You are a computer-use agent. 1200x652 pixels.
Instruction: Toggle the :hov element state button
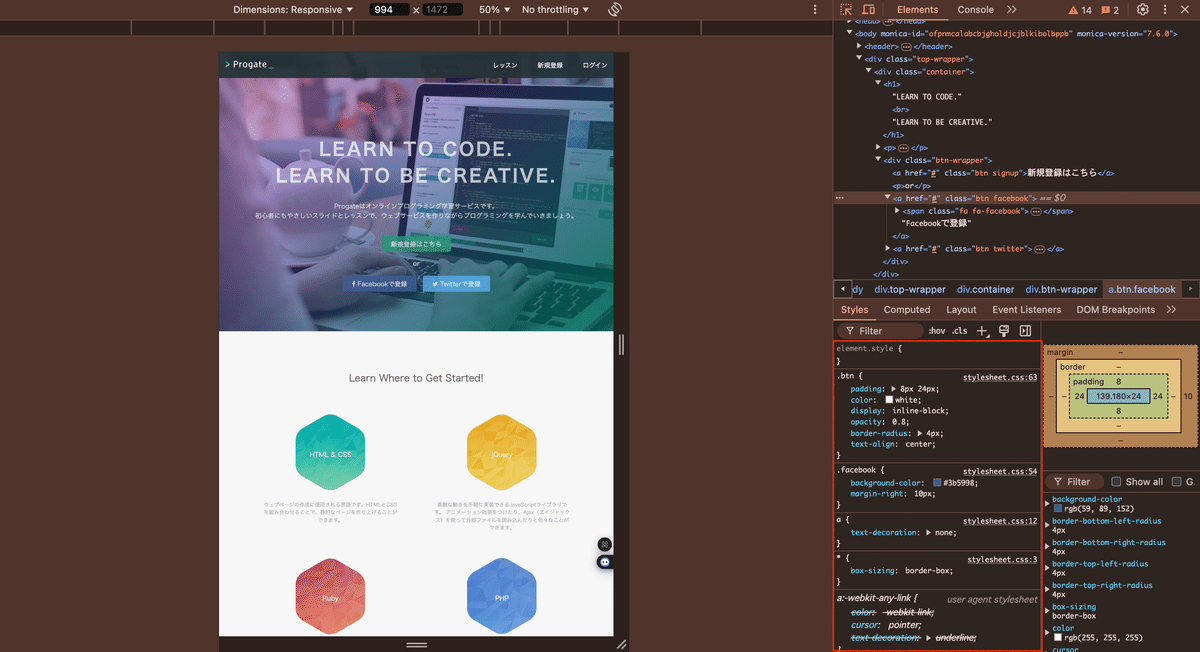point(937,331)
